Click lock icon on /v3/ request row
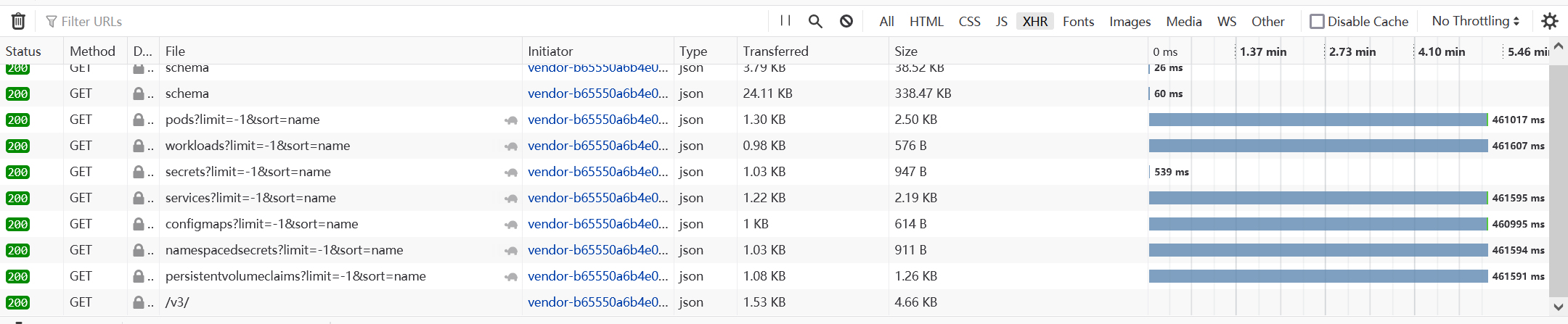 (139, 302)
